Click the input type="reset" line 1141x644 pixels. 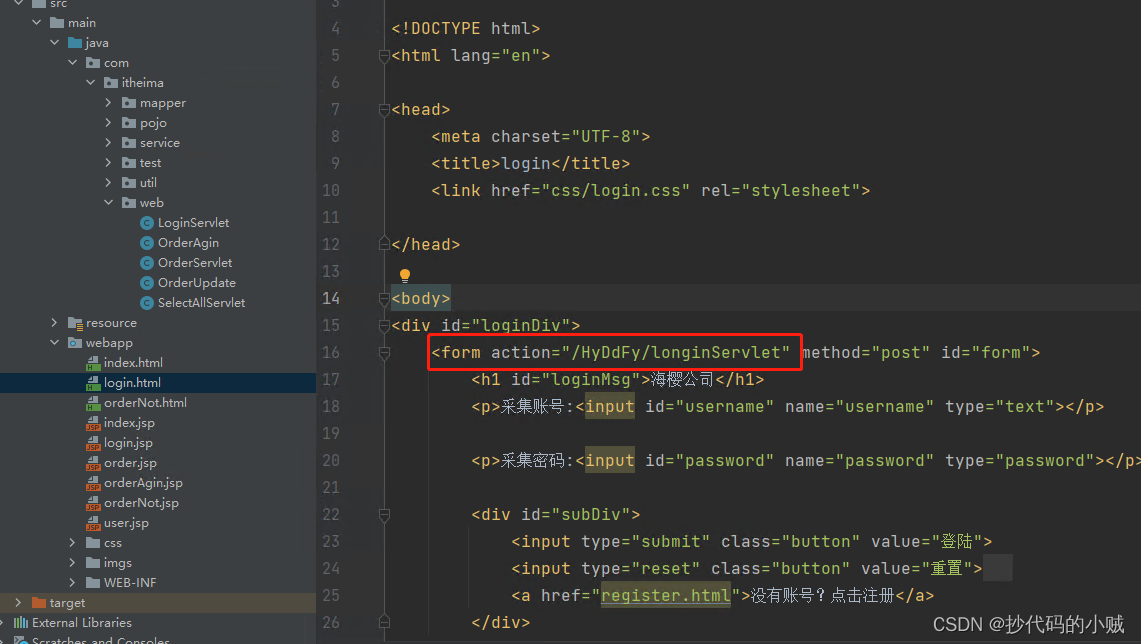point(747,568)
